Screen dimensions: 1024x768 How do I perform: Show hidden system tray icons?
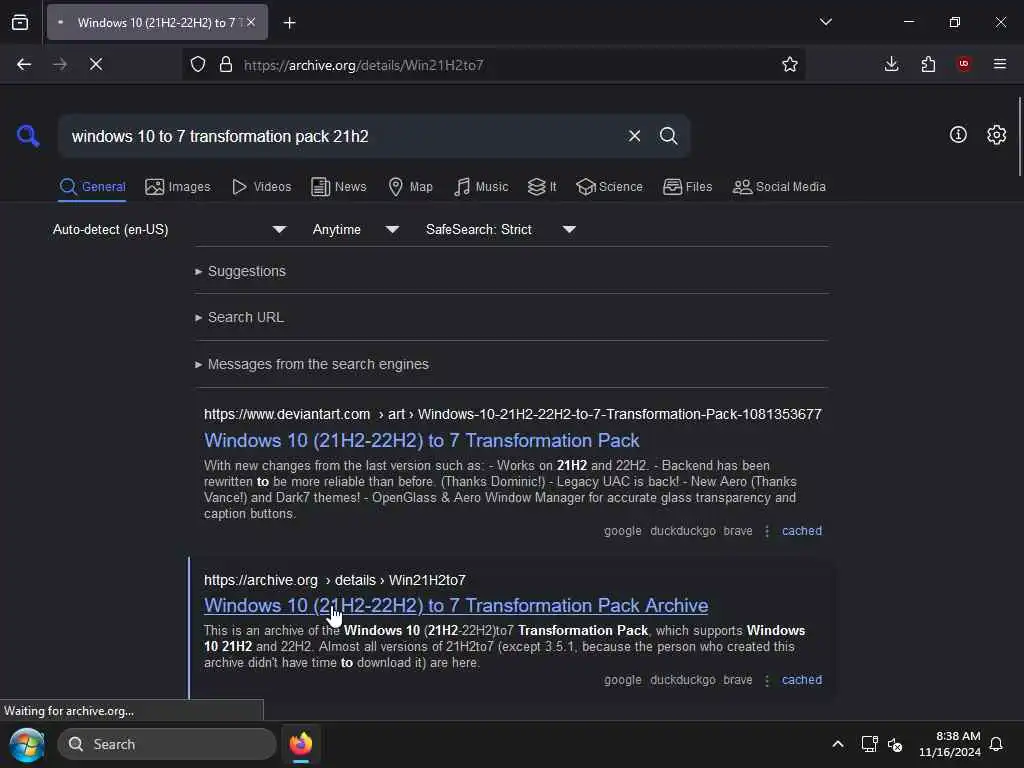(x=837, y=744)
